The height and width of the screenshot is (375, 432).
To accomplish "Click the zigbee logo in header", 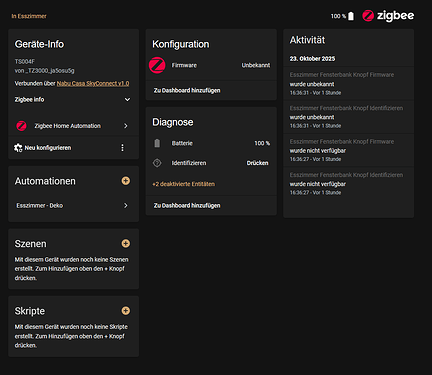I will pyautogui.click(x=388, y=16).
